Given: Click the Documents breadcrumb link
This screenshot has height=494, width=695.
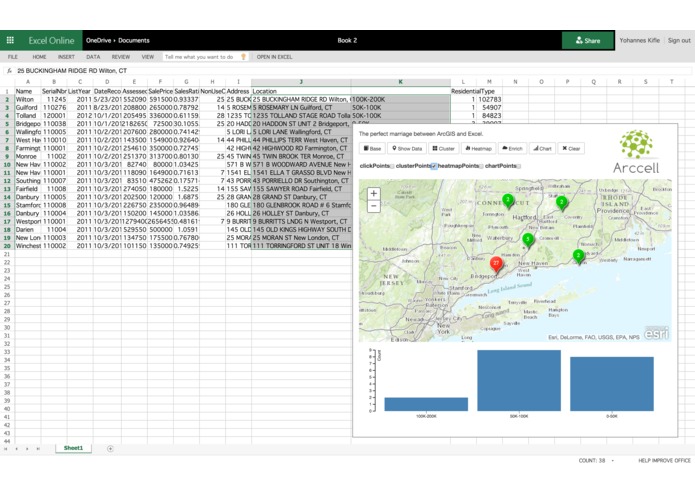Looking at the screenshot, I should click(134, 40).
